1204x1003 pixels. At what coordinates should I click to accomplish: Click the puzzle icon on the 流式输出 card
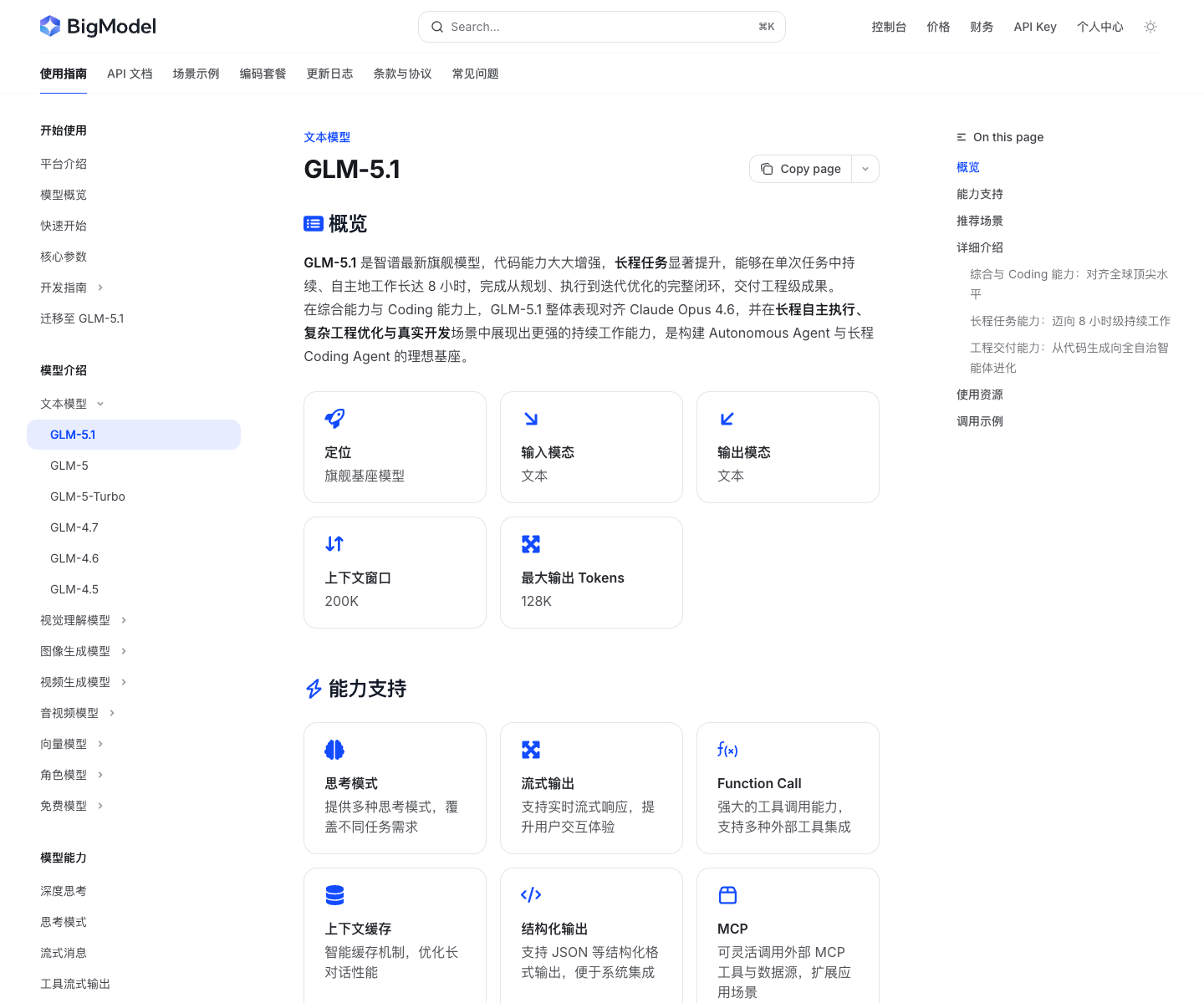531,750
